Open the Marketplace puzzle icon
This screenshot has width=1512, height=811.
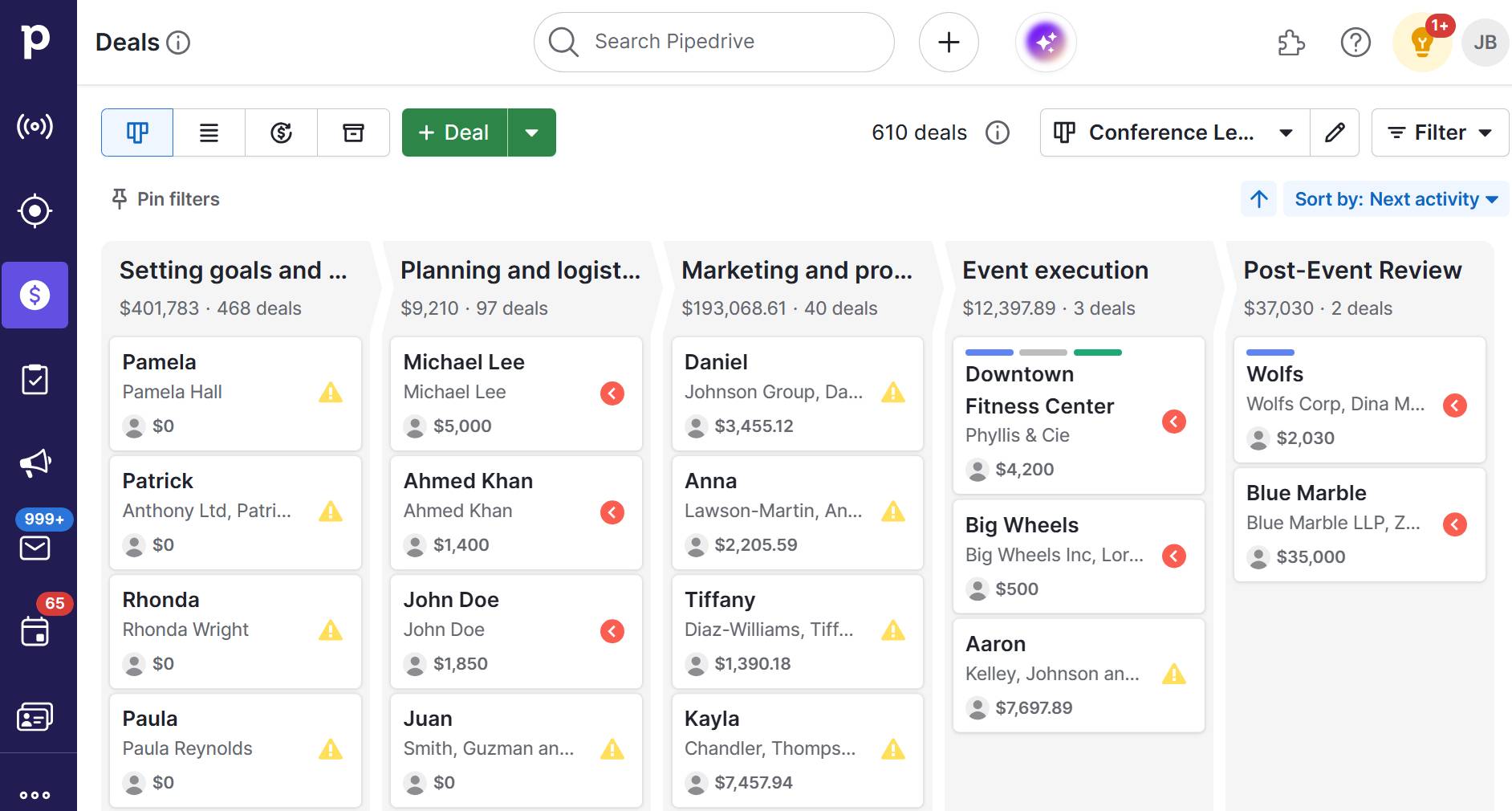[x=1290, y=43]
